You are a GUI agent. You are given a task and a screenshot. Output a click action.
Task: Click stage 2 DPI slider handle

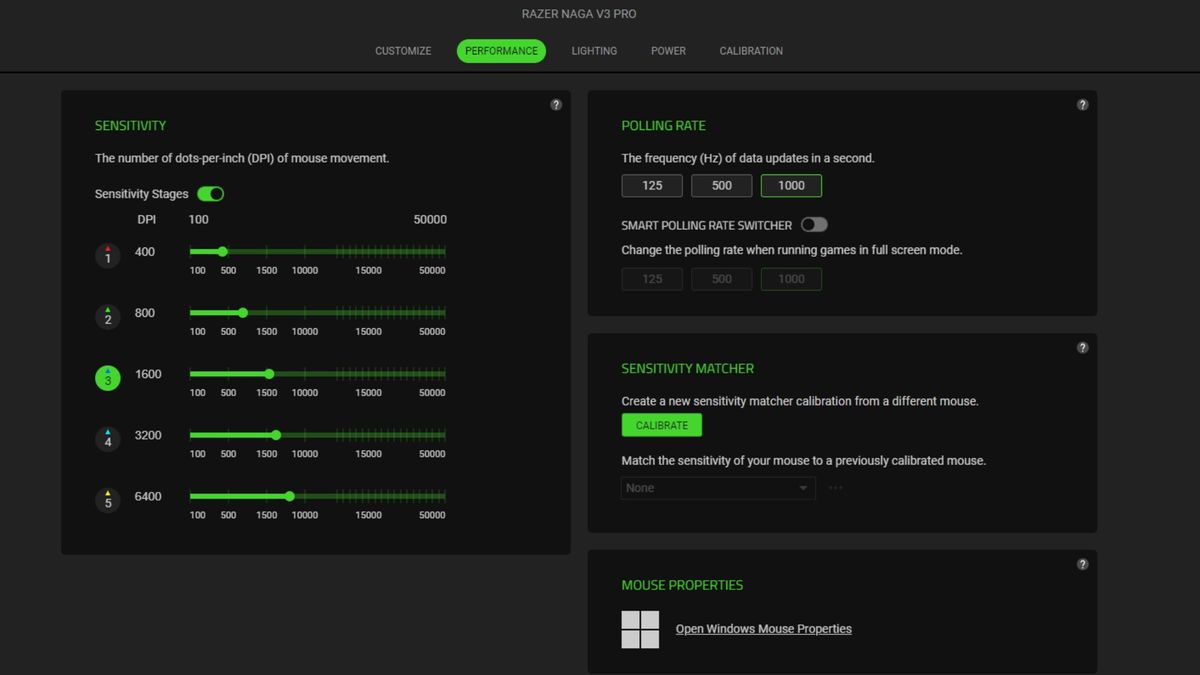click(x=243, y=313)
